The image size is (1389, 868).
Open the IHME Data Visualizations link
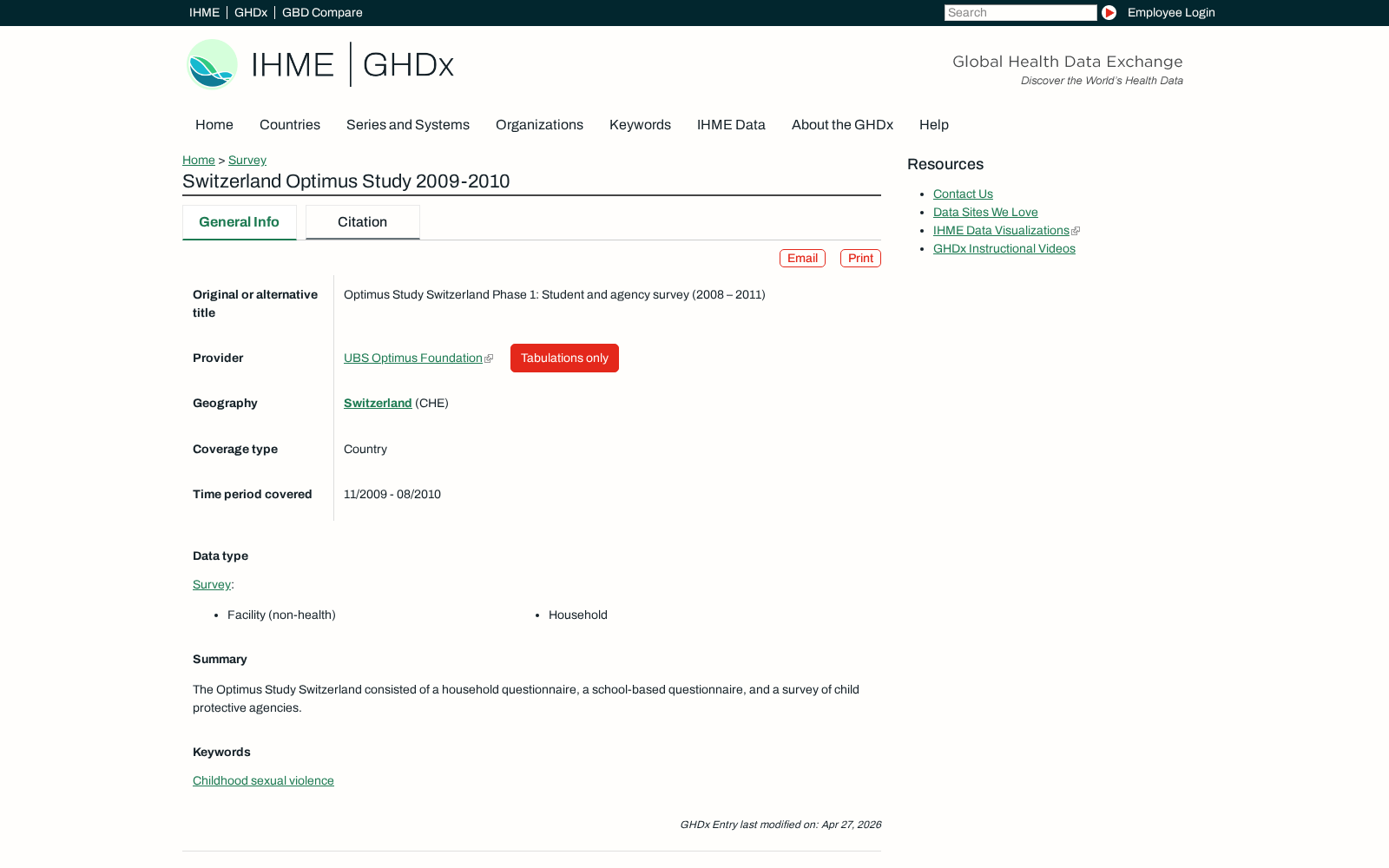point(1001,231)
